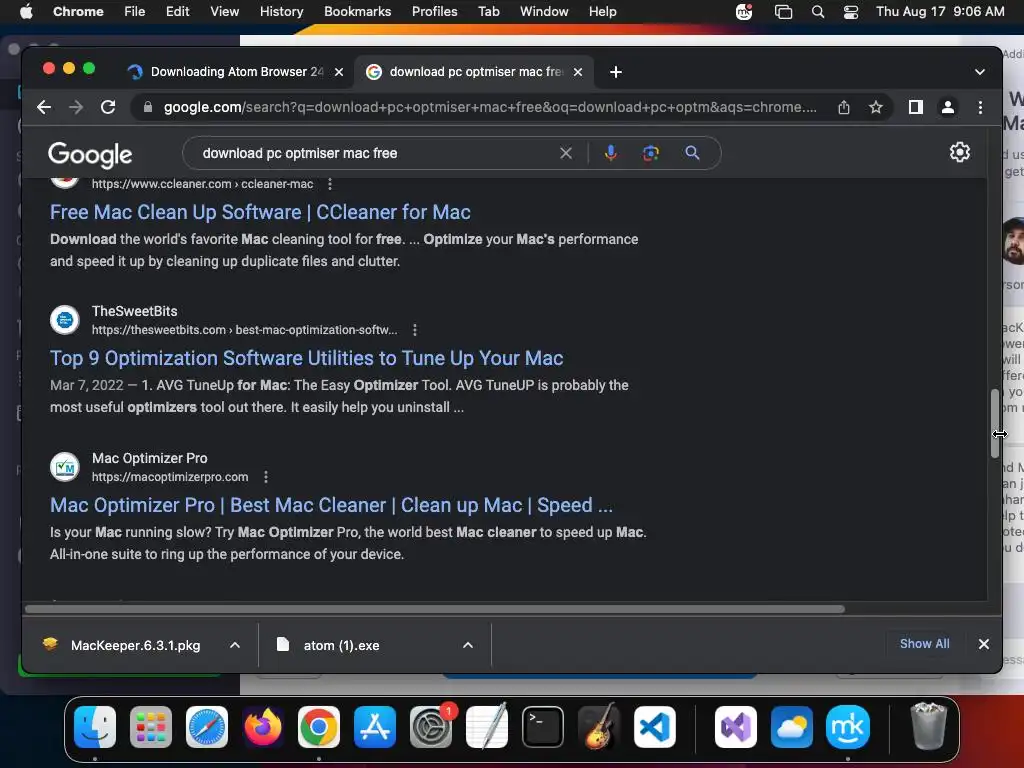Click the Mac Optimizer Pro site favicon

[x=65, y=467]
